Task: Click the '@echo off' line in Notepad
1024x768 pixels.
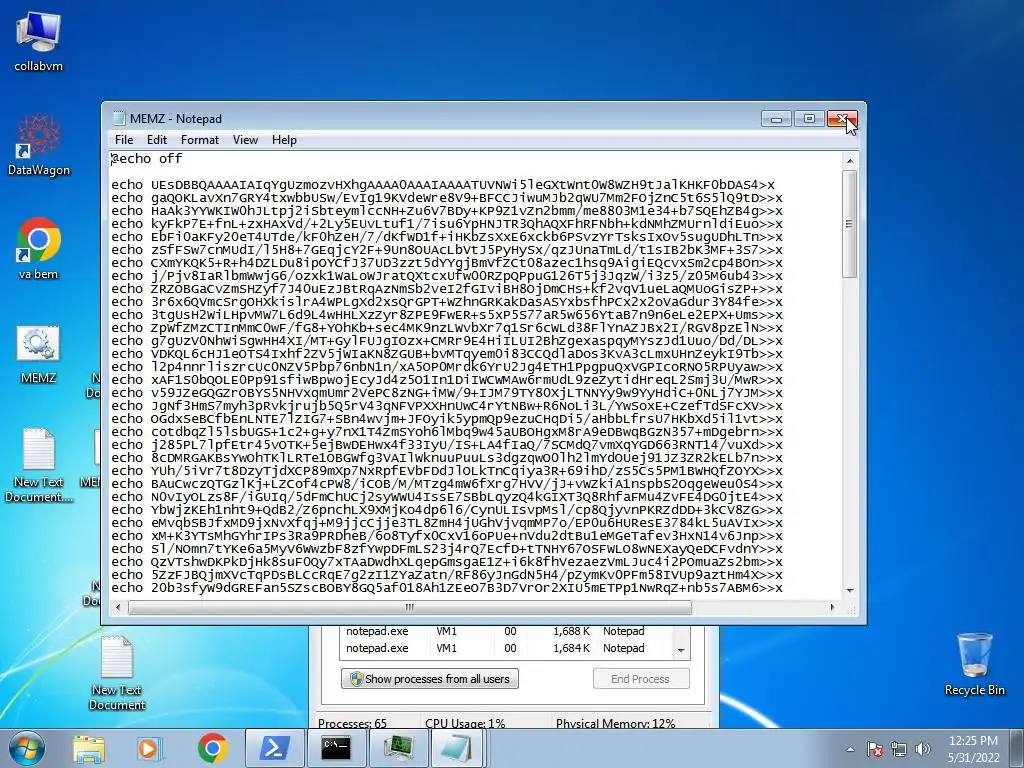Action: 146,159
